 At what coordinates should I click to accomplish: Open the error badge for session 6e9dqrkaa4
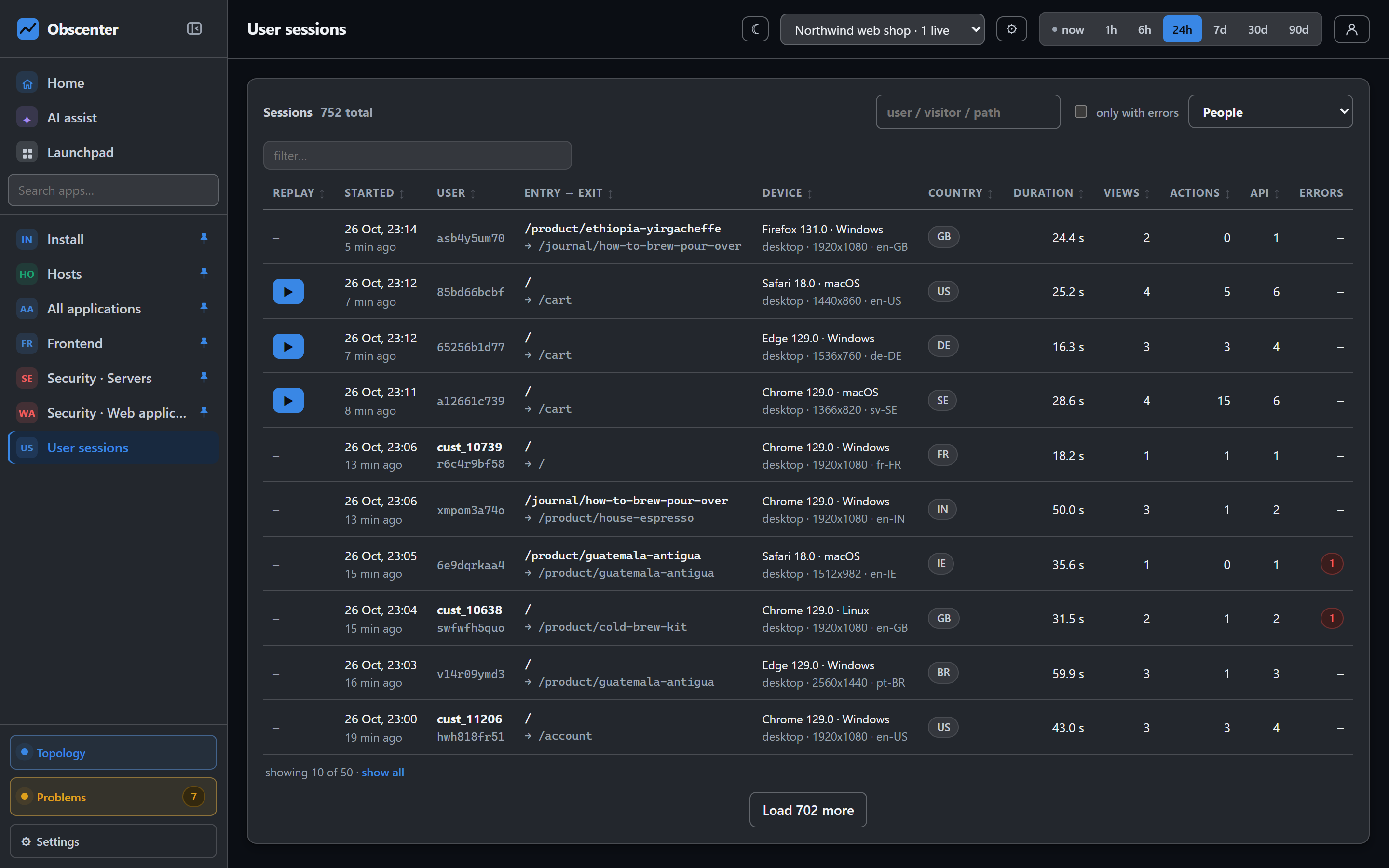tap(1332, 564)
